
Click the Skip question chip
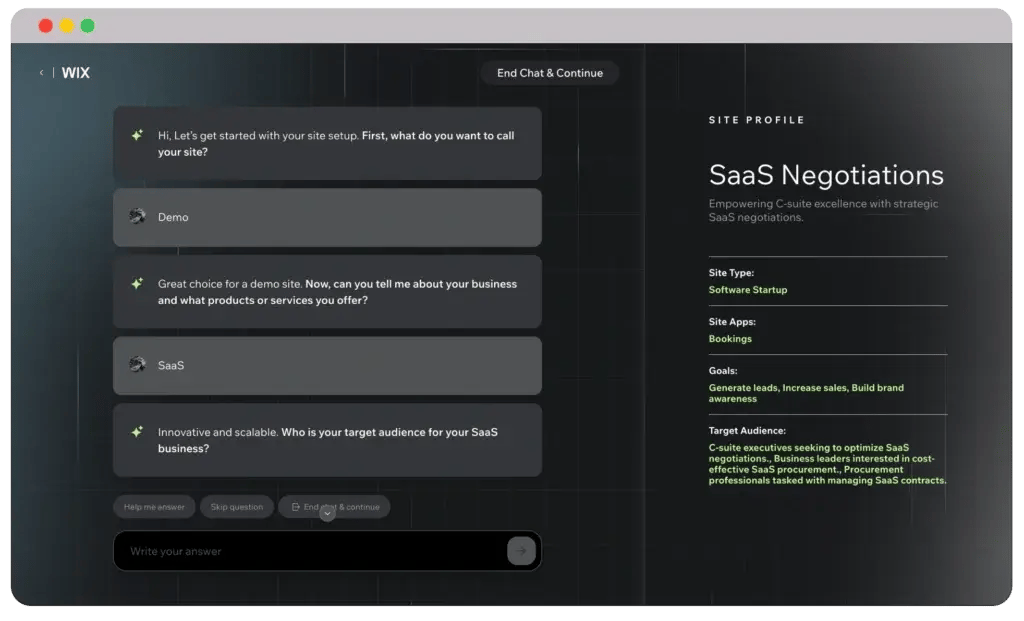pyautogui.click(x=237, y=507)
